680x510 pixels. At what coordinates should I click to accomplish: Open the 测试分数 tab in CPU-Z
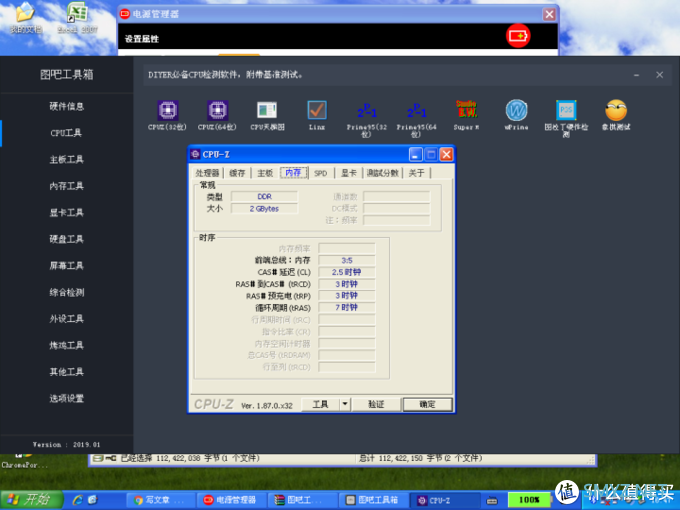[x=382, y=173]
